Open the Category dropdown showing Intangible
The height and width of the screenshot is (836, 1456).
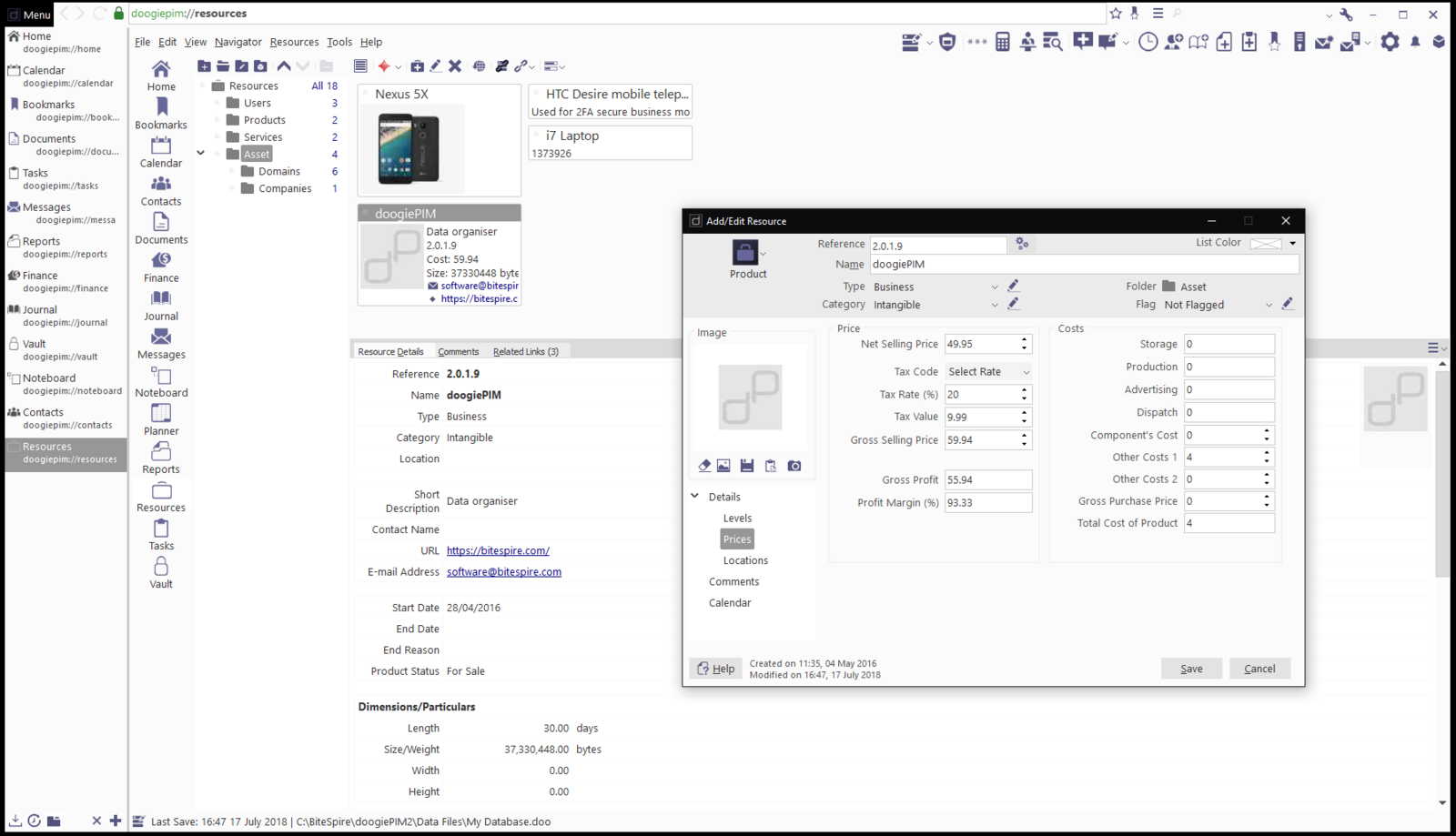[x=935, y=305]
